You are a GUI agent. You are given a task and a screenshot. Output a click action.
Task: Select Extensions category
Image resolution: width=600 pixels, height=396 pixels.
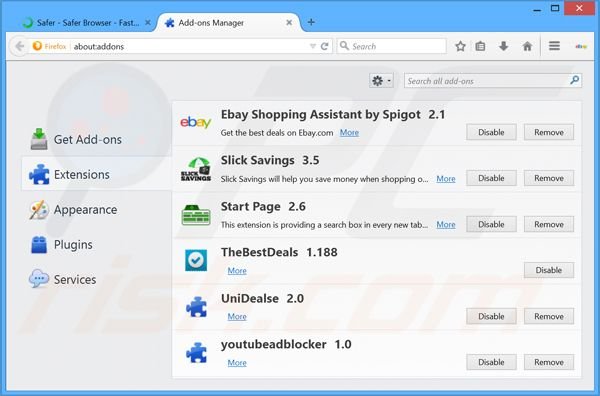click(x=96, y=174)
